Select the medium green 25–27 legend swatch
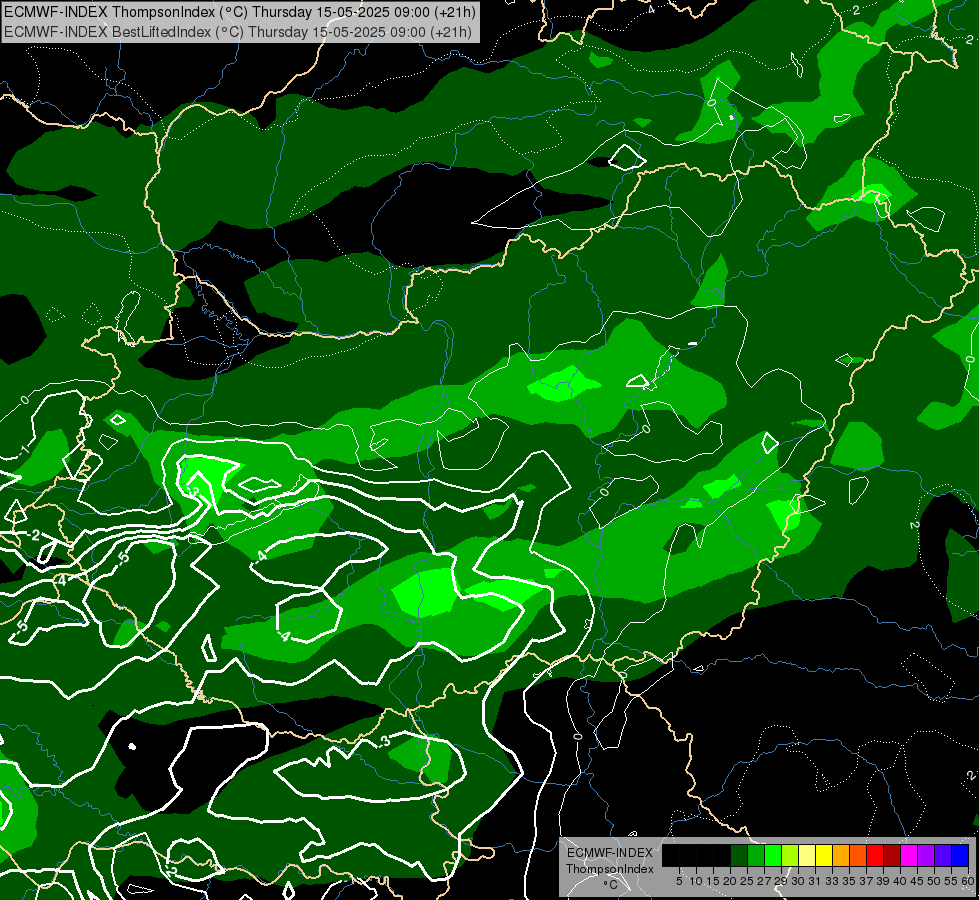This screenshot has height=900, width=979. [756, 855]
